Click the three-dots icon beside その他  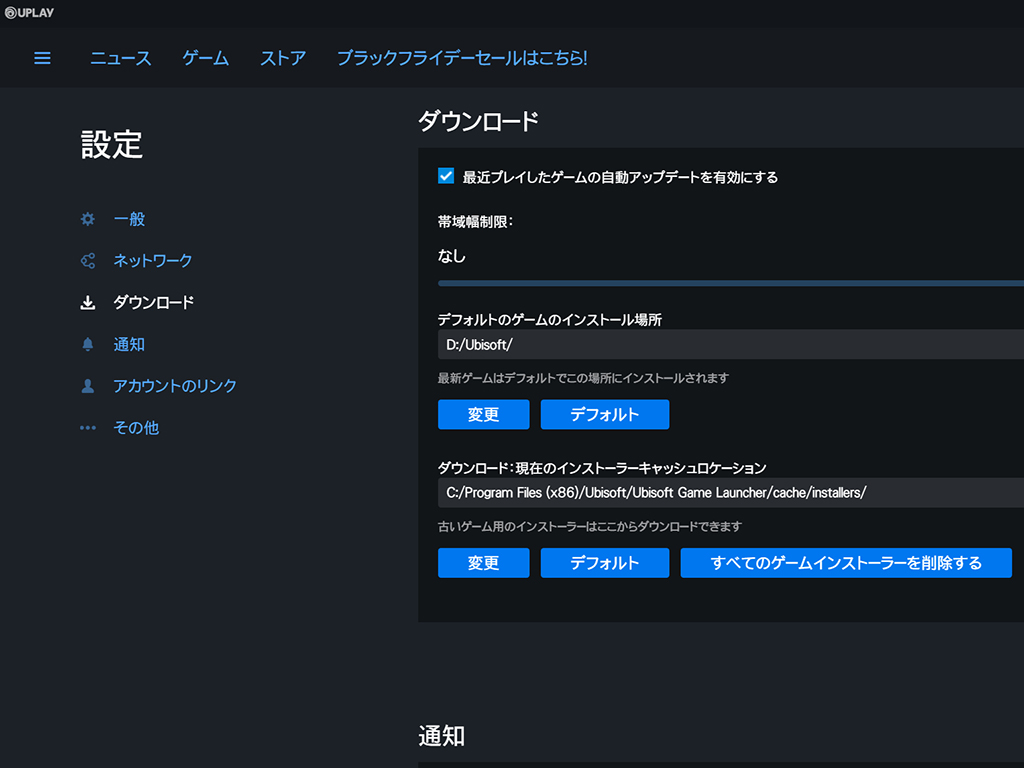pyautogui.click(x=88, y=428)
